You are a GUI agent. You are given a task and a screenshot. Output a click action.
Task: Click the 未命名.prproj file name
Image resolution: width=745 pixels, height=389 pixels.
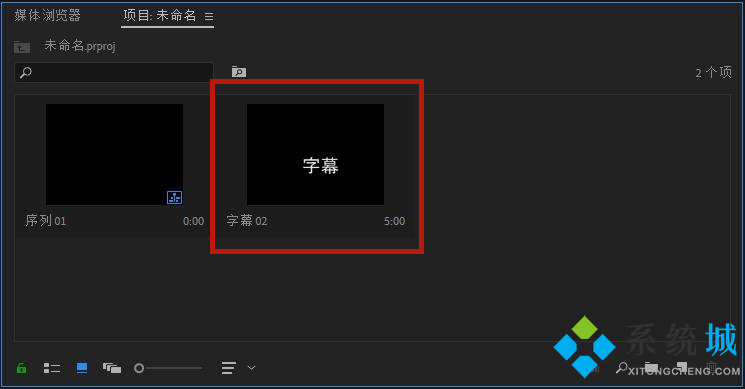[x=80, y=46]
